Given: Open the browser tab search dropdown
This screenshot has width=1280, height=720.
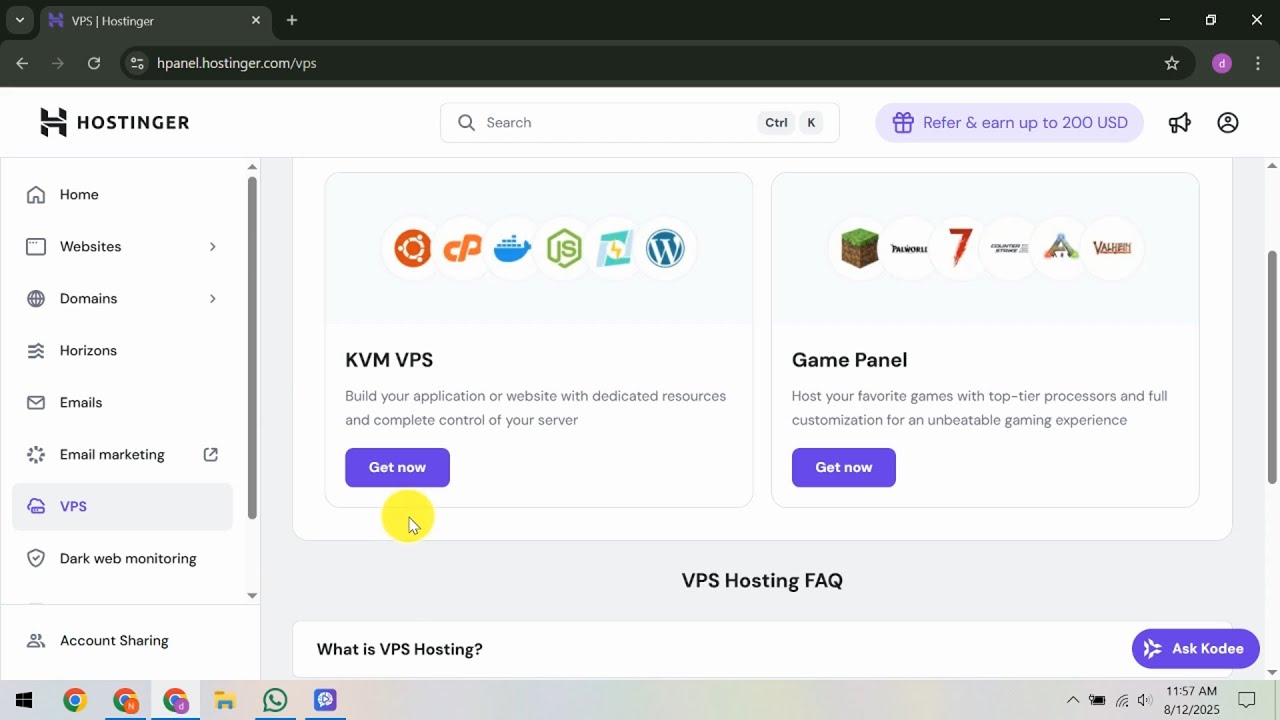Looking at the screenshot, I should pyautogui.click(x=19, y=20).
